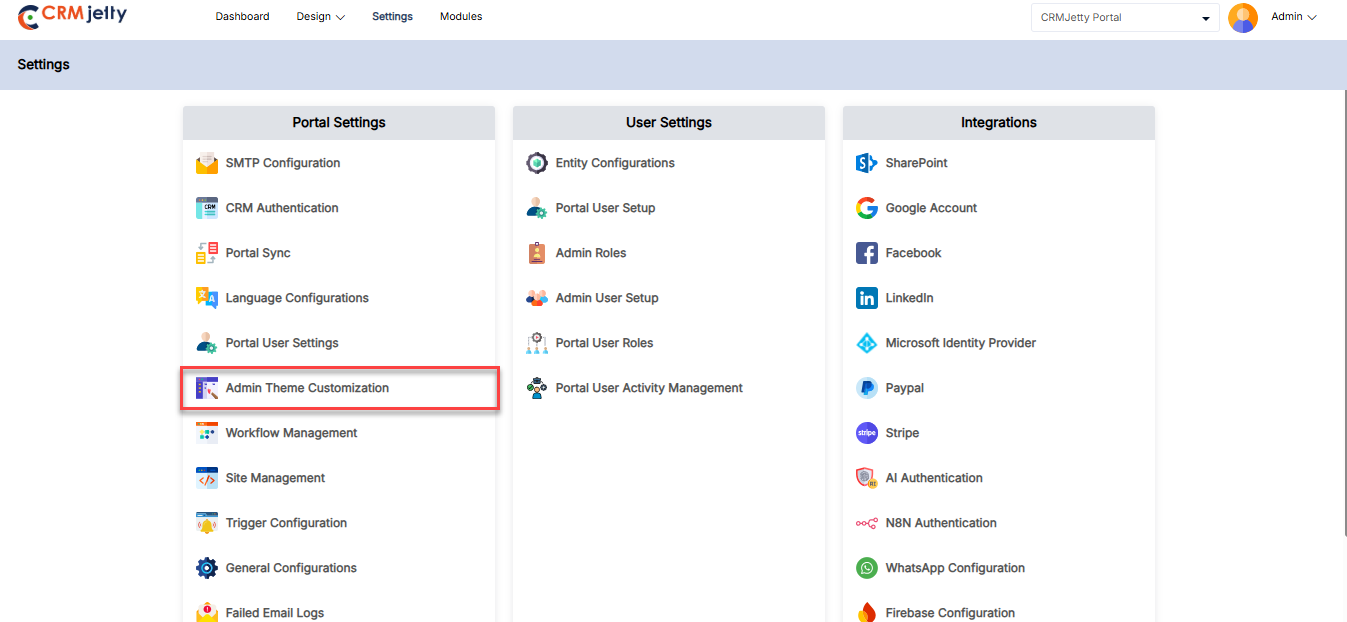Open the Entity Configurations link

615,163
